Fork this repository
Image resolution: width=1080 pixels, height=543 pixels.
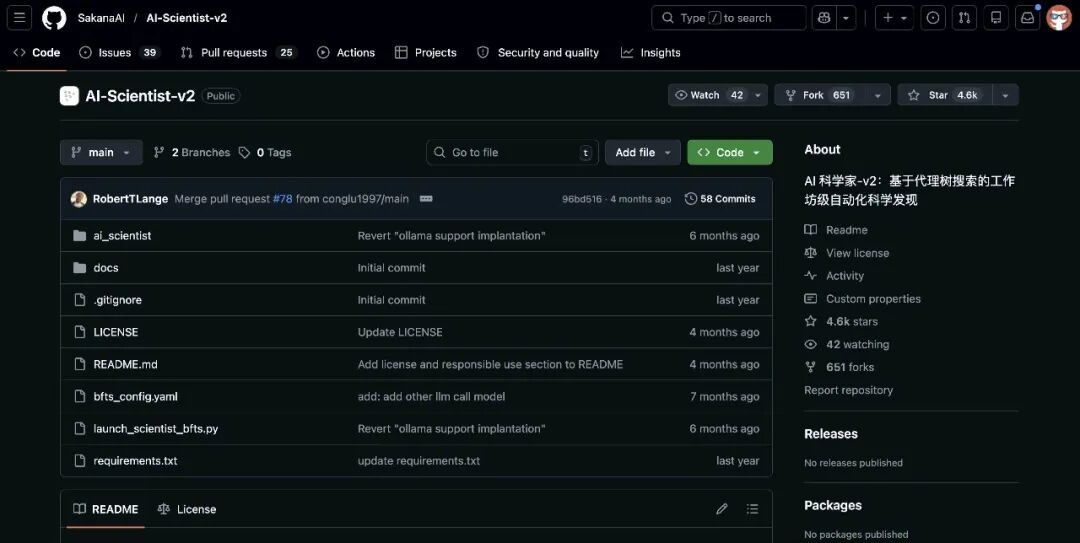coord(820,95)
